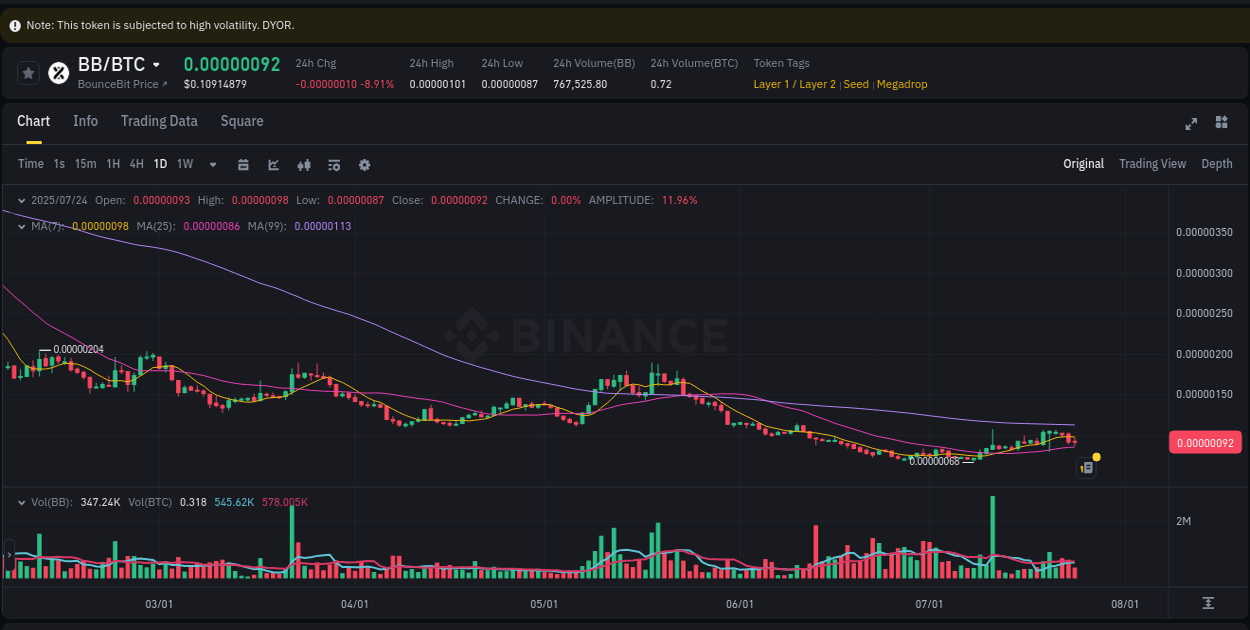Click the Megadrop token tag
The height and width of the screenshot is (630, 1250).
[902, 84]
